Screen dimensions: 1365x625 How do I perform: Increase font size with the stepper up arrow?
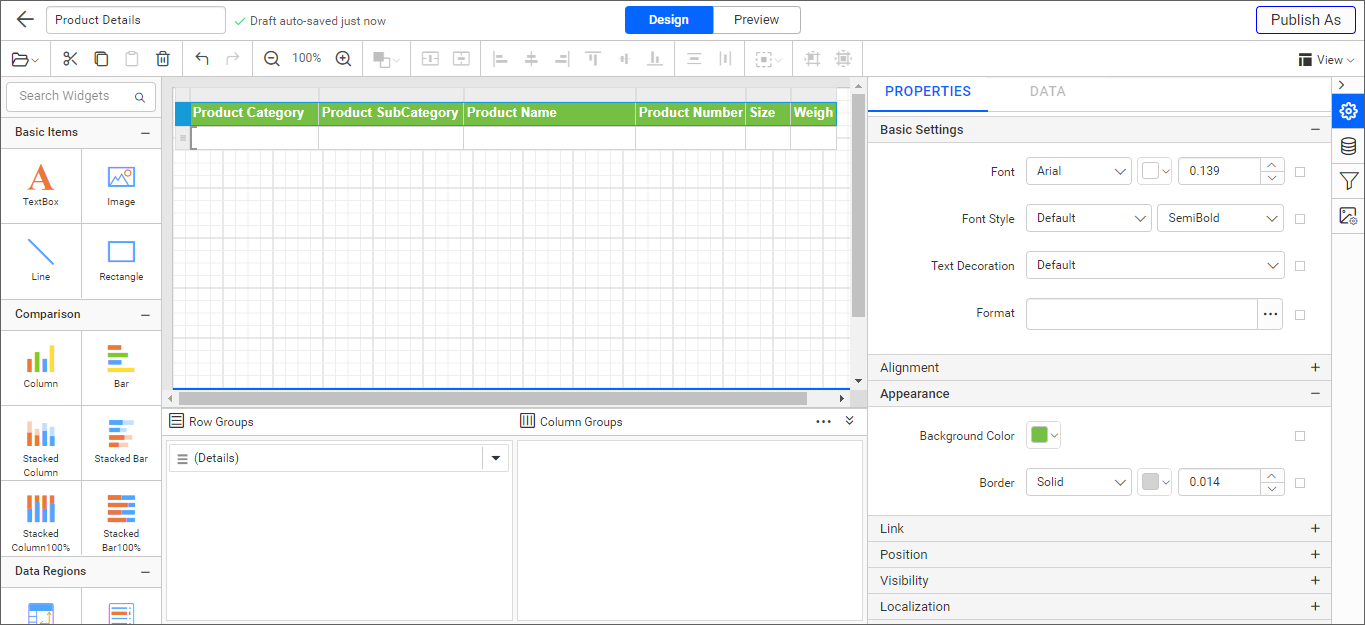pos(1271,165)
